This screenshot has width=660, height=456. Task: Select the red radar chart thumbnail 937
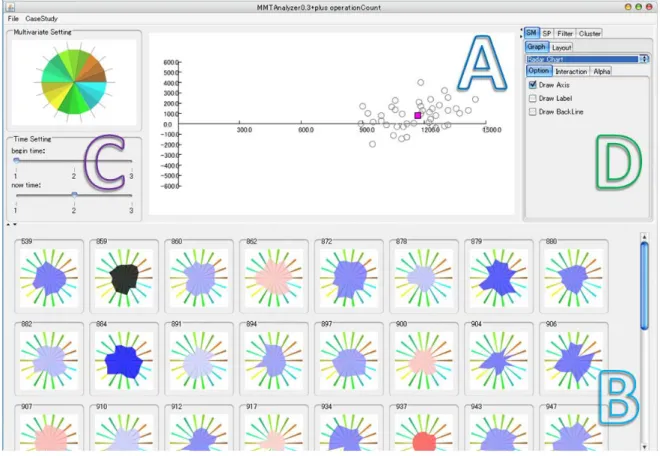point(423,432)
